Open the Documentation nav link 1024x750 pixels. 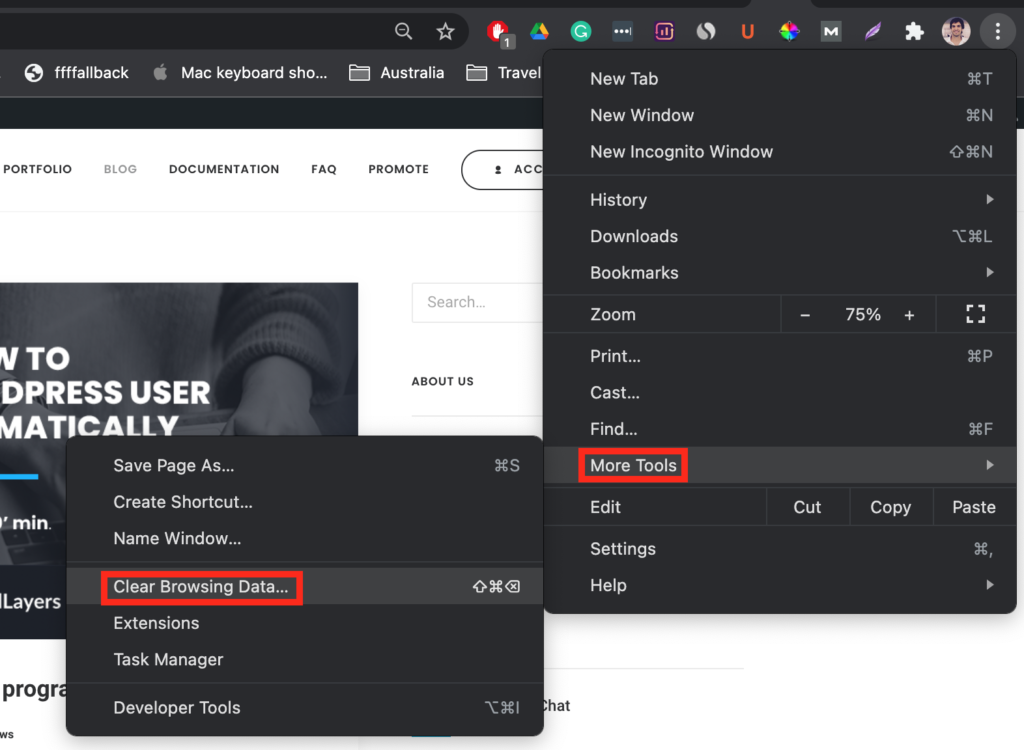pos(224,169)
